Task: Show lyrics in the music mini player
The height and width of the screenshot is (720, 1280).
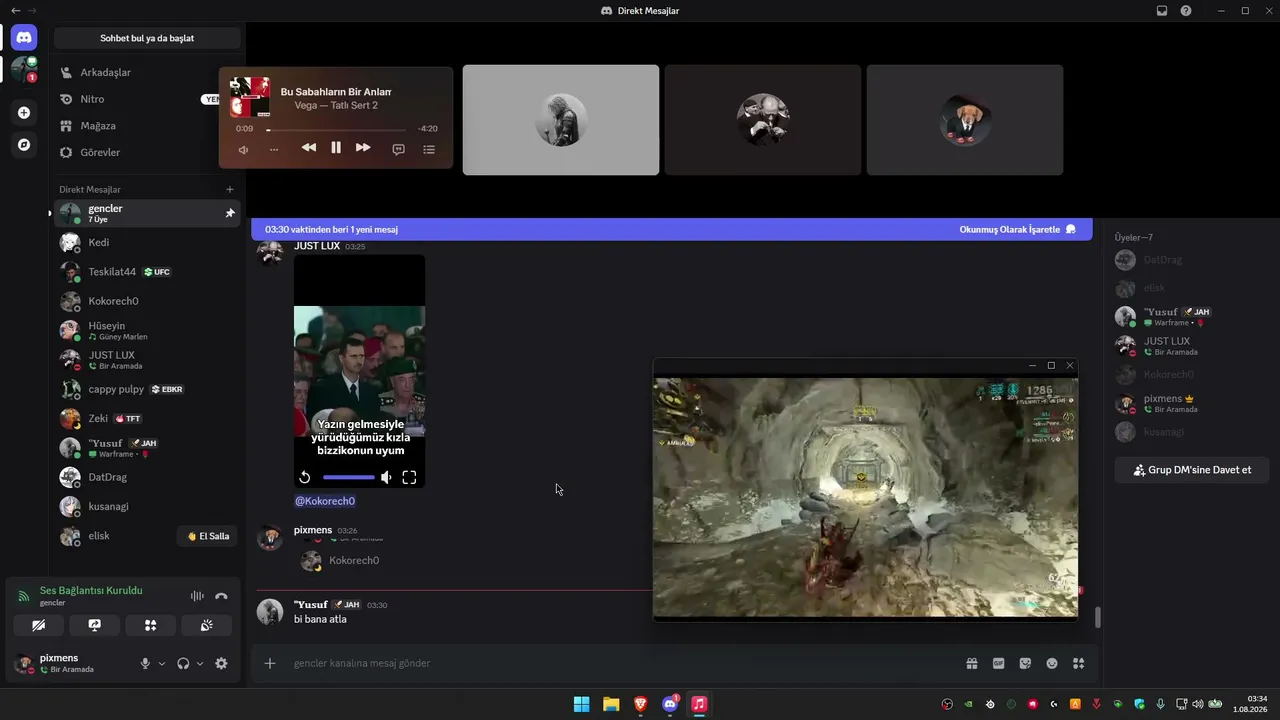Action: coord(398,149)
